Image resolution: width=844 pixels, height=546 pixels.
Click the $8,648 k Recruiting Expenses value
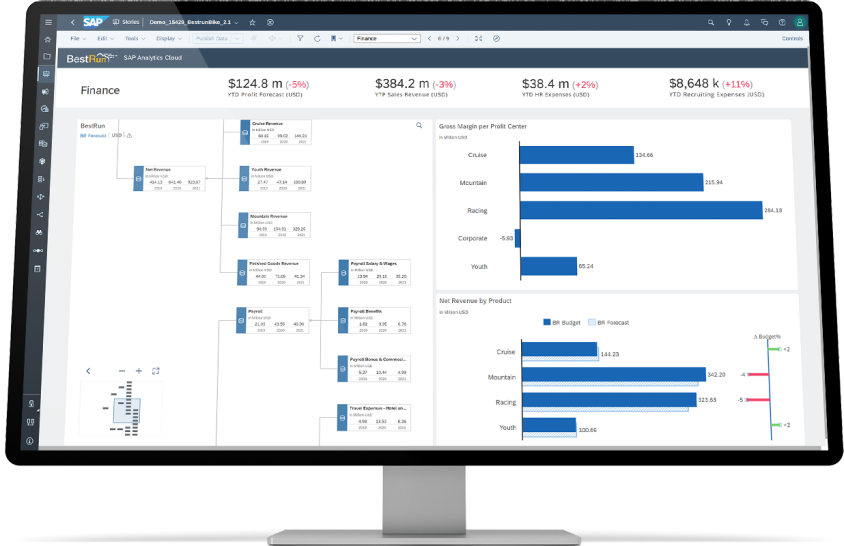click(x=694, y=83)
